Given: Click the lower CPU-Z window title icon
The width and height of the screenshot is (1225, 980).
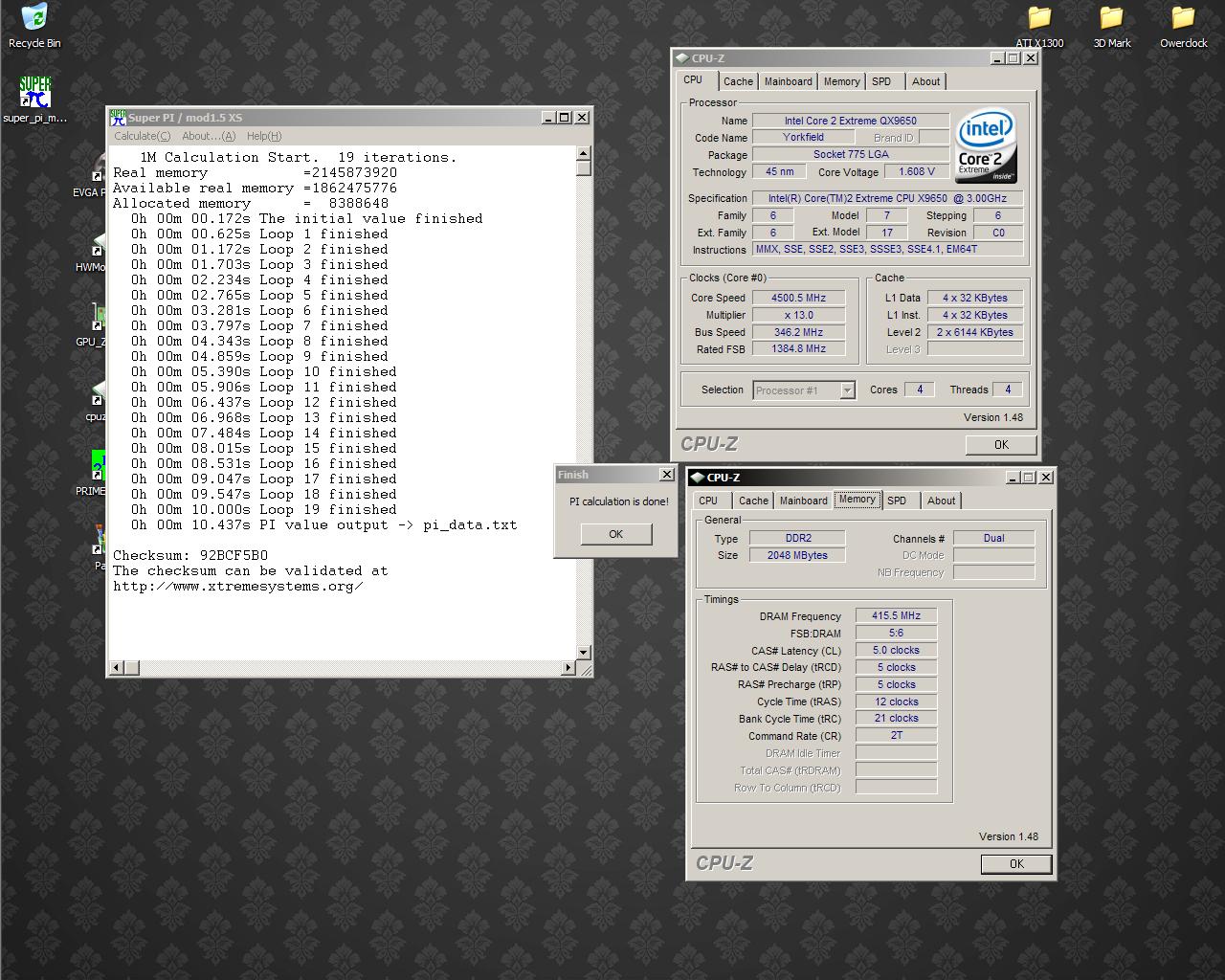Looking at the screenshot, I should (698, 478).
